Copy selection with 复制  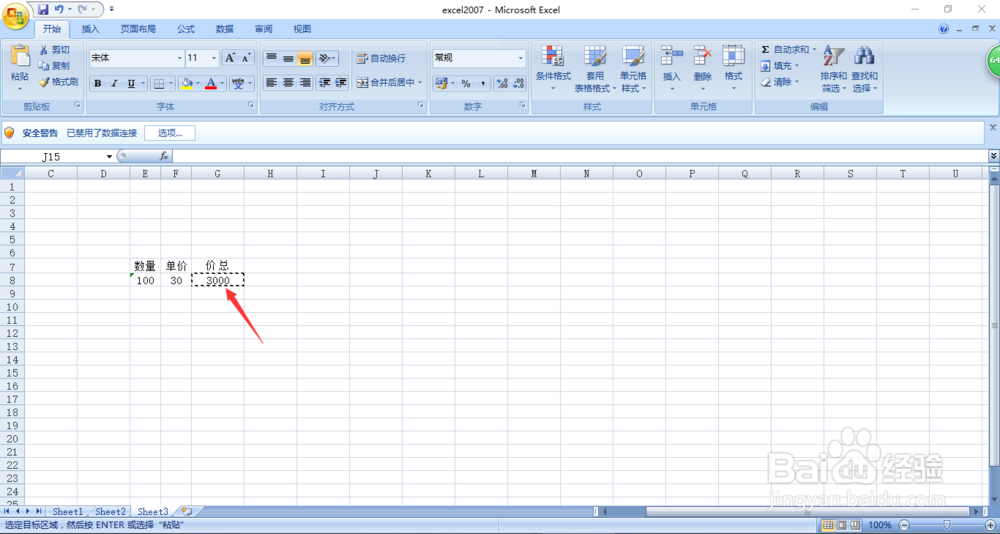pos(54,66)
